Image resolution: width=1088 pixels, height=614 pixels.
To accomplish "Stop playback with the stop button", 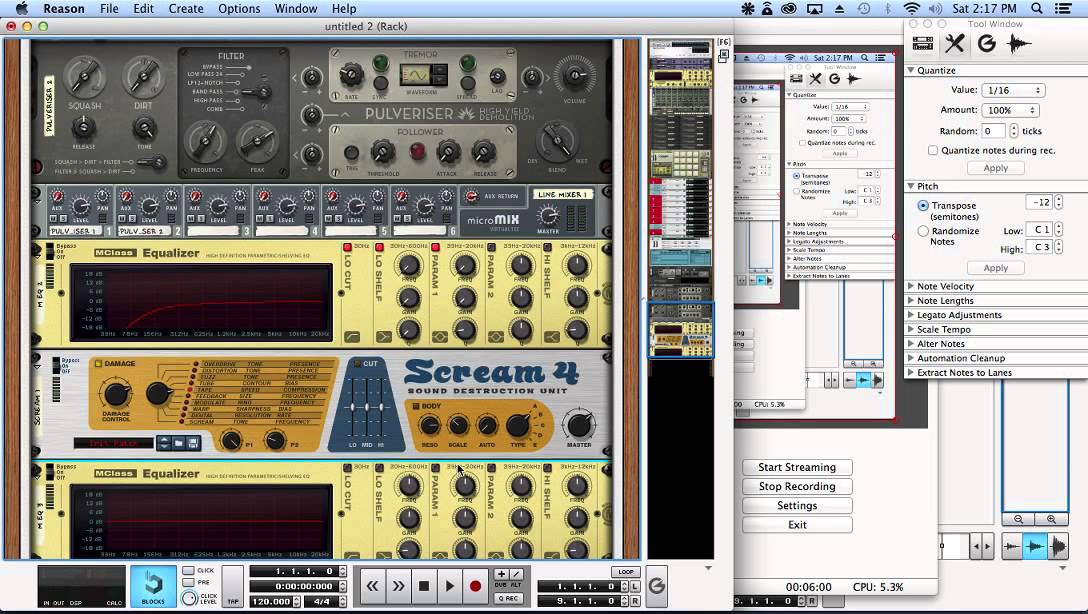I will (x=424, y=586).
